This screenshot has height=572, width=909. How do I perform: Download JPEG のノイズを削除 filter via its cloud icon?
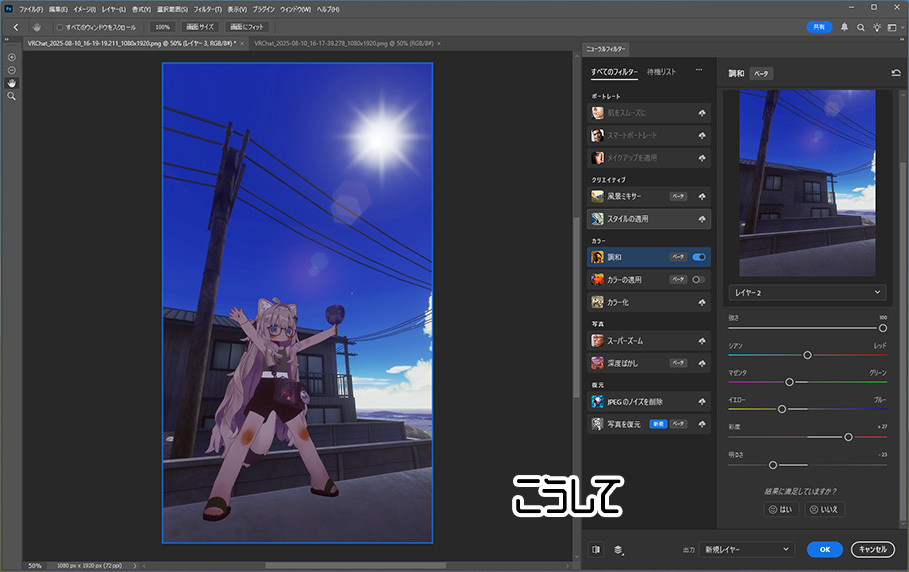point(701,402)
